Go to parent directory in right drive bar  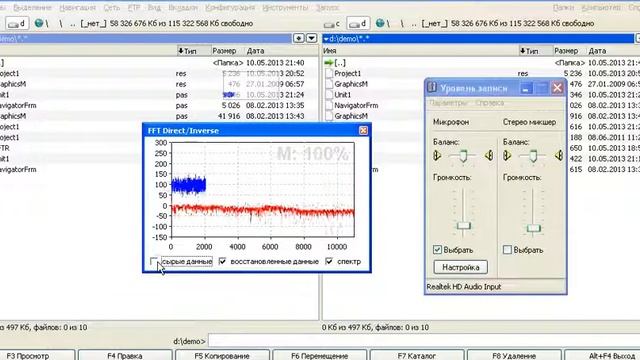pos(413,24)
